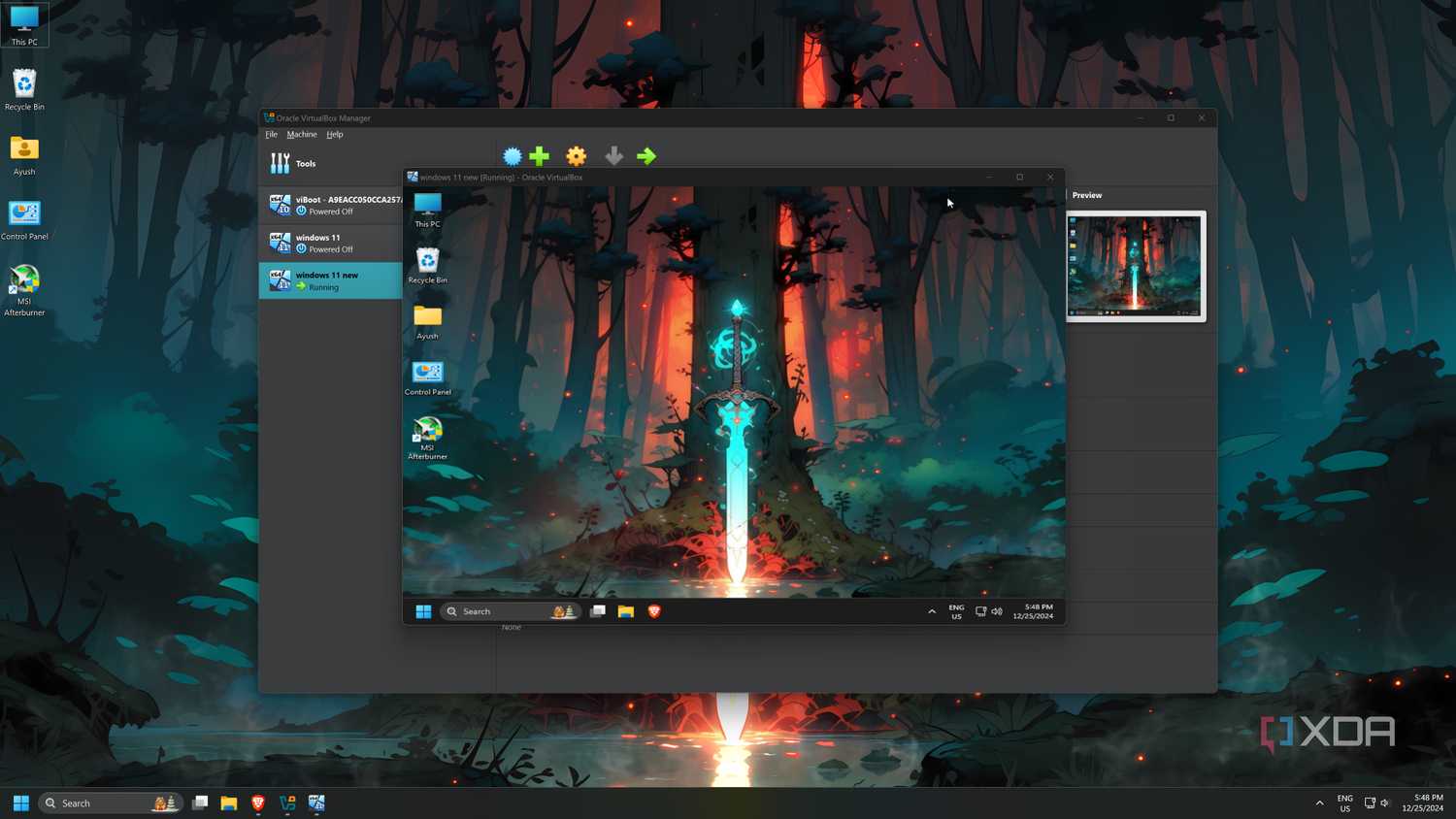Open File Explorer on the host taskbar

click(x=229, y=803)
